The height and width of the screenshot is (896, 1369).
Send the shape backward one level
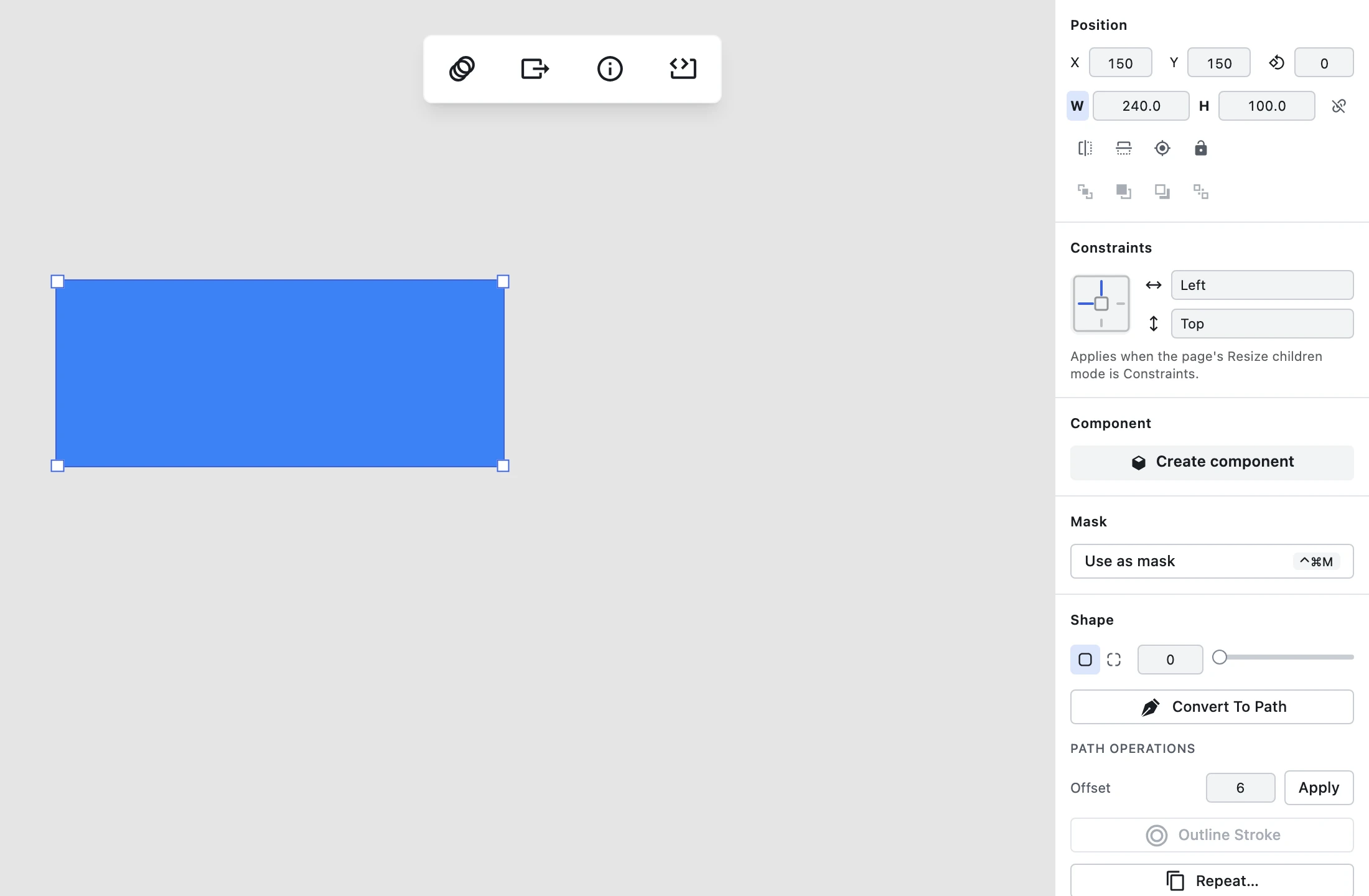pos(1162,192)
